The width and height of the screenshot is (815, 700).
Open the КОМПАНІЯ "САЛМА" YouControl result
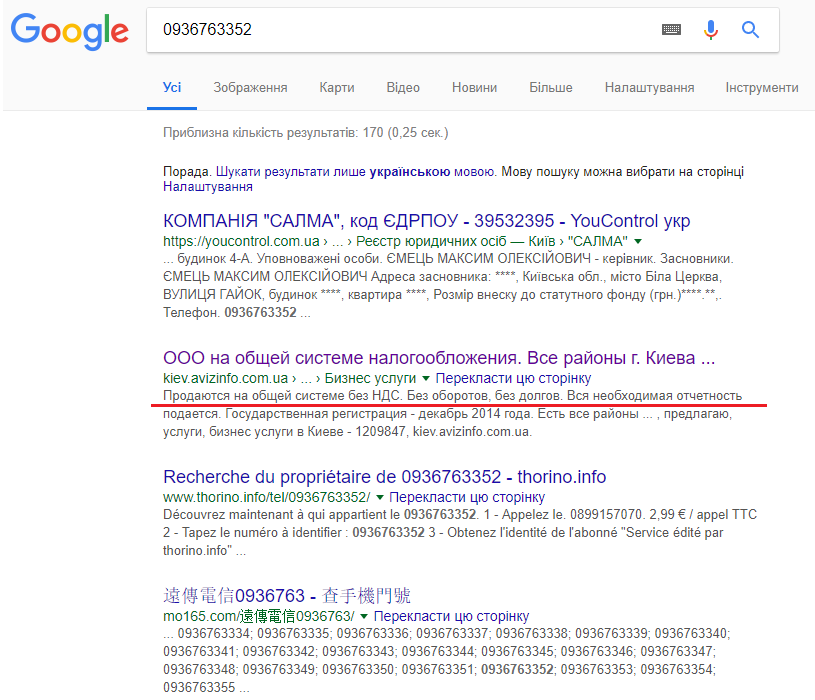pyautogui.click(x=427, y=221)
